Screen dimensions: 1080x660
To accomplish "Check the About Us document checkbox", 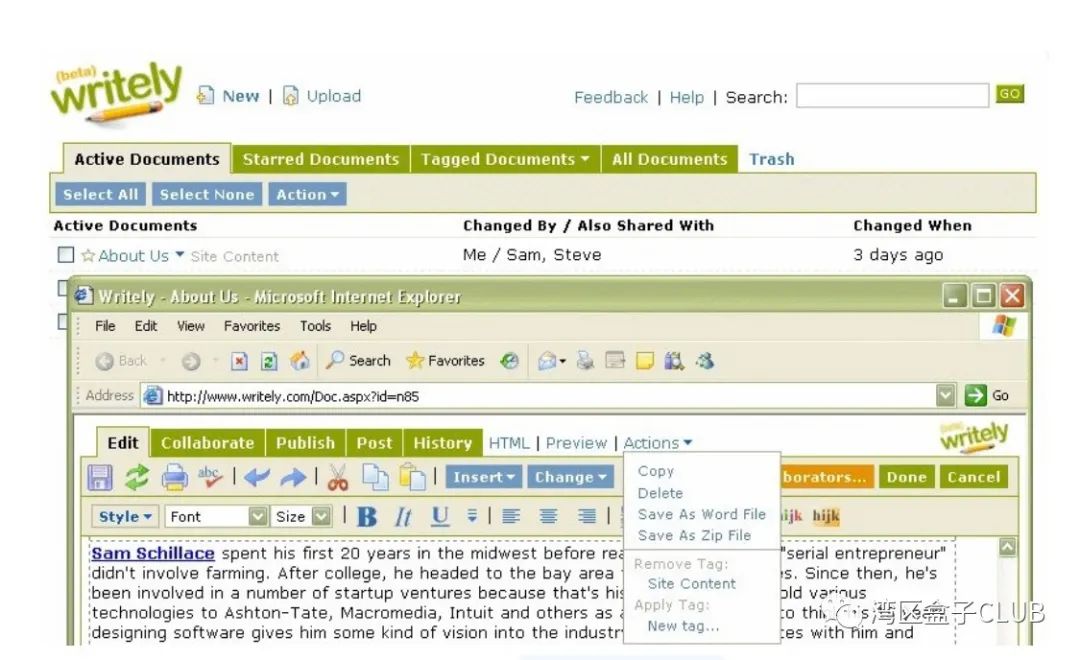I will point(66,255).
